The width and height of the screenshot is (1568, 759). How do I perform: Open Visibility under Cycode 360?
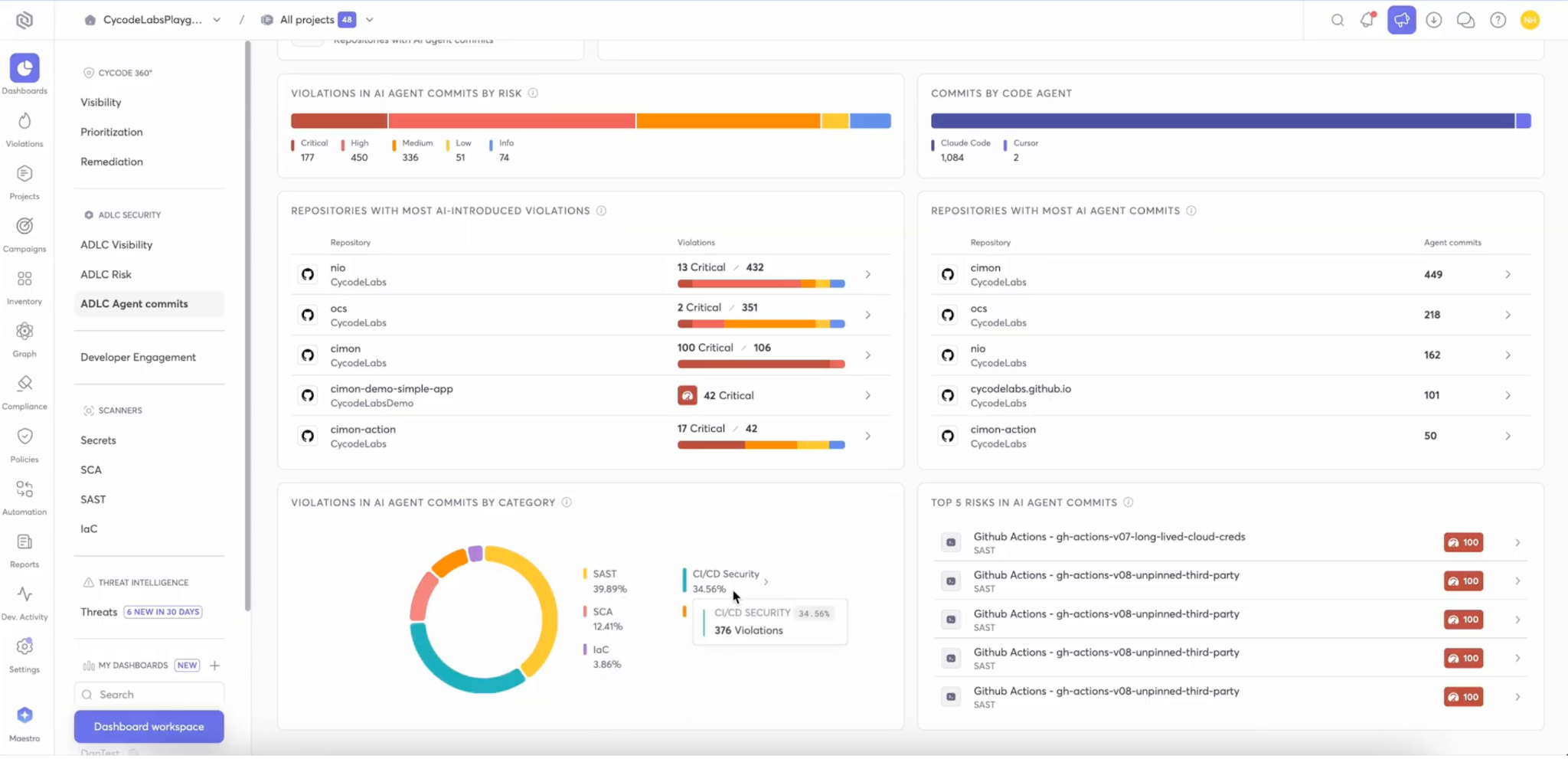click(101, 102)
